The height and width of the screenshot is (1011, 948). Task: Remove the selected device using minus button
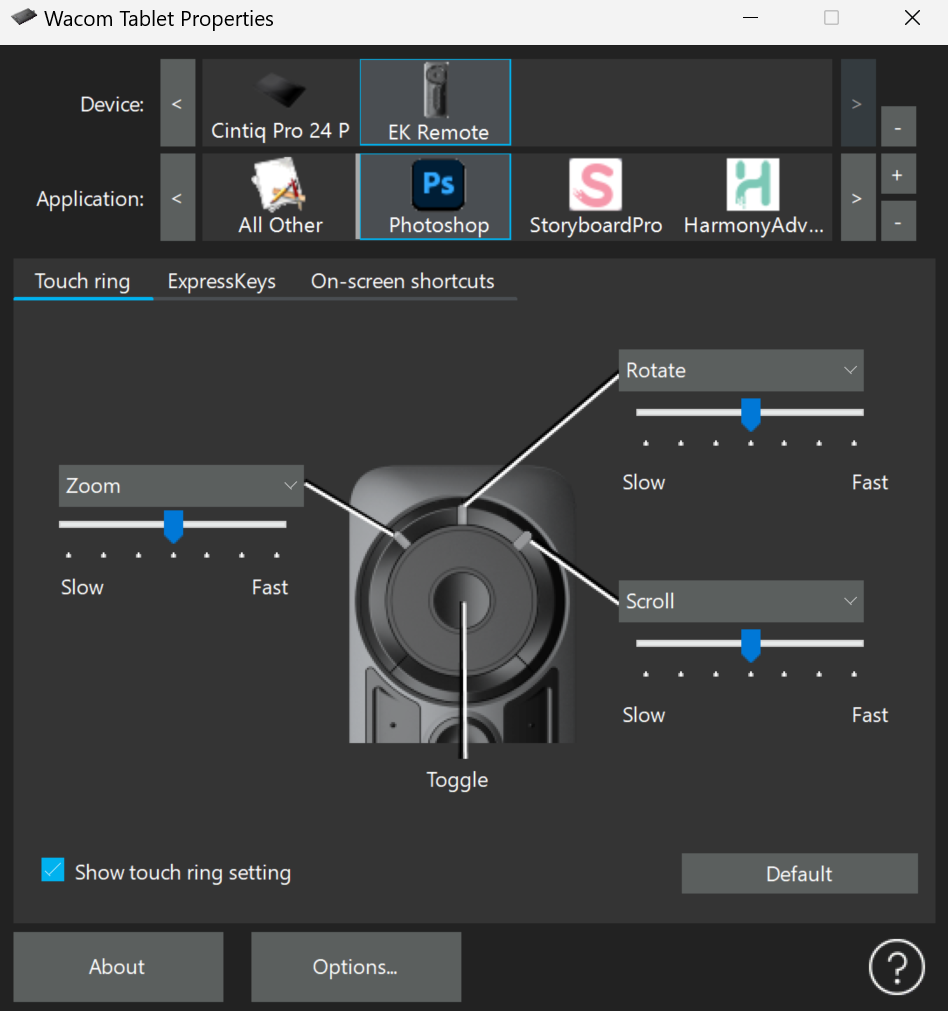click(x=898, y=127)
